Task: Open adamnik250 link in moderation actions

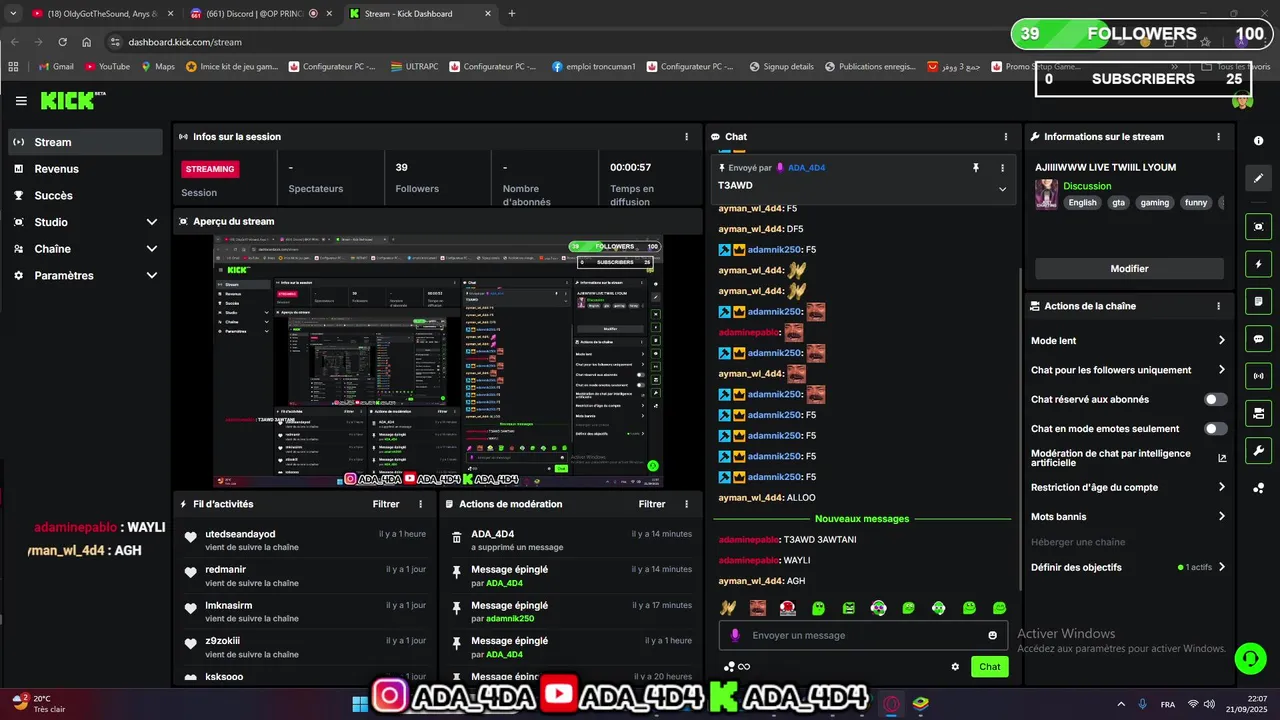Action: (510, 619)
